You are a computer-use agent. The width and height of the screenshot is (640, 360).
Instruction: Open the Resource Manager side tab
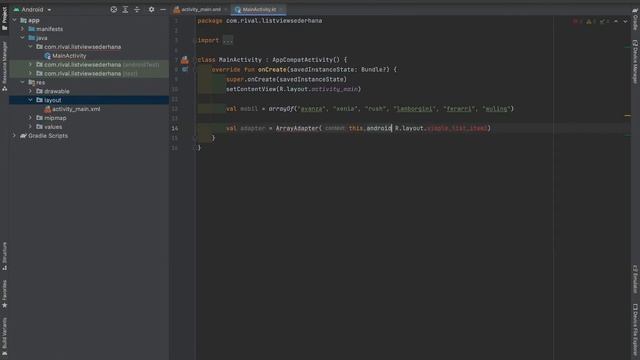4,65
